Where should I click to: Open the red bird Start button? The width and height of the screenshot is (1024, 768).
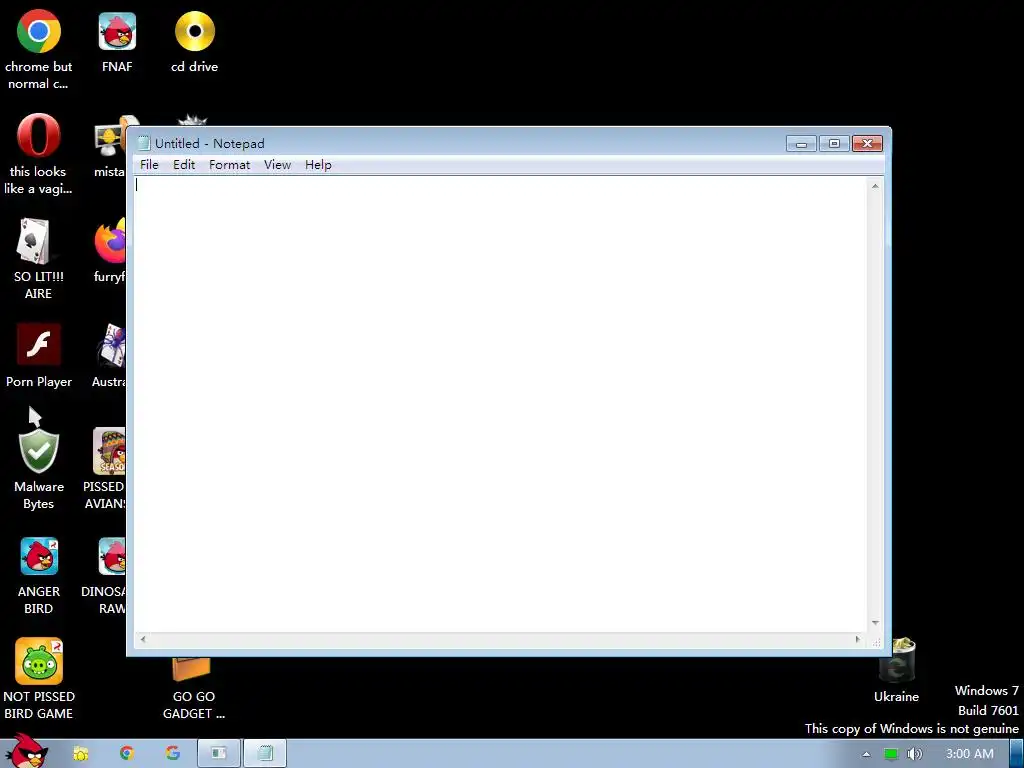(26, 752)
